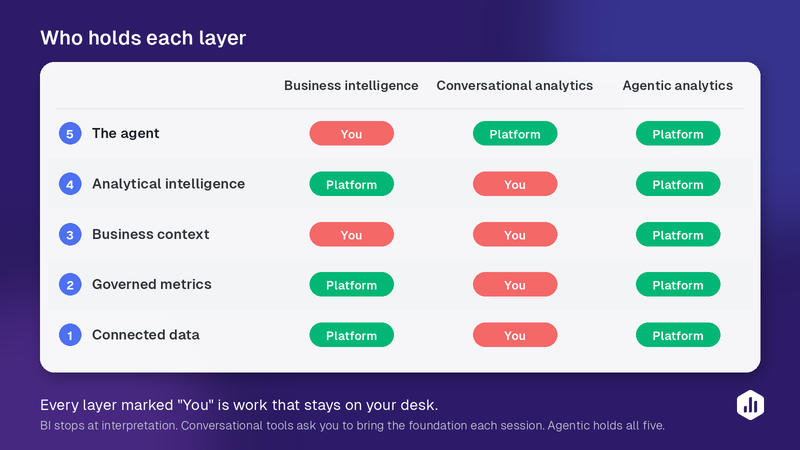Select Business intelligence Platform pill for Connected data
The image size is (800, 450).
tap(352, 335)
